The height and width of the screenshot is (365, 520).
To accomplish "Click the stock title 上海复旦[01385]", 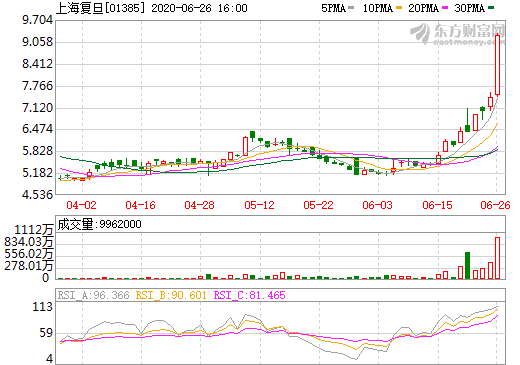I will pyautogui.click(x=101, y=8).
